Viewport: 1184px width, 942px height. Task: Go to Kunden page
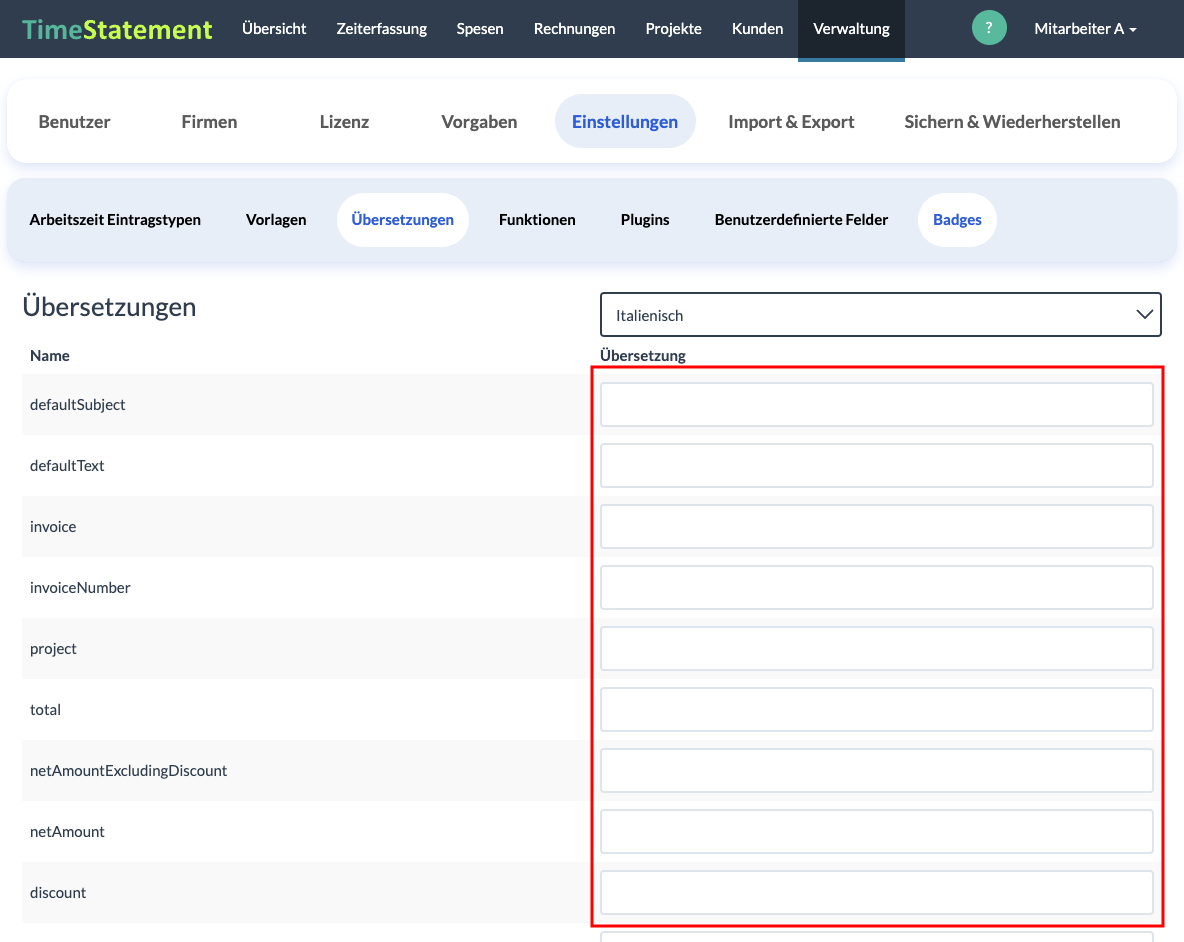[x=757, y=29]
